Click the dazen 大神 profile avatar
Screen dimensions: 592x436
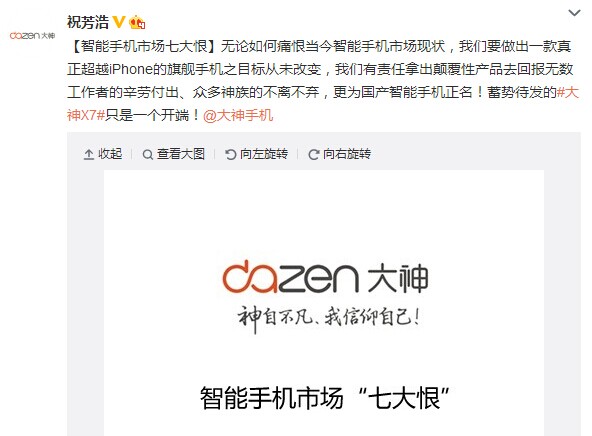click(32, 35)
